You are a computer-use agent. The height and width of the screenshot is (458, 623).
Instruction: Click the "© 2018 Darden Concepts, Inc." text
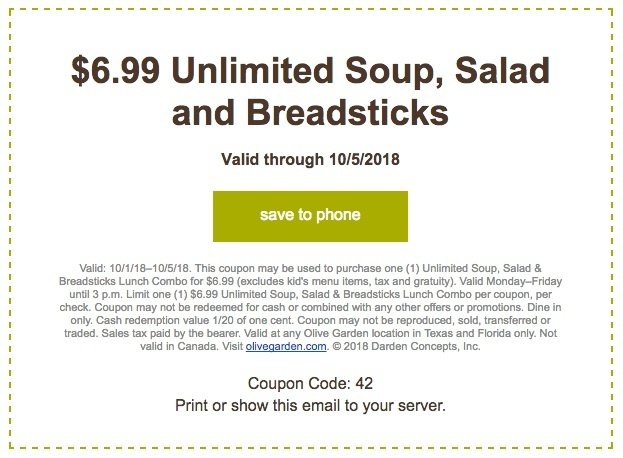406,346
